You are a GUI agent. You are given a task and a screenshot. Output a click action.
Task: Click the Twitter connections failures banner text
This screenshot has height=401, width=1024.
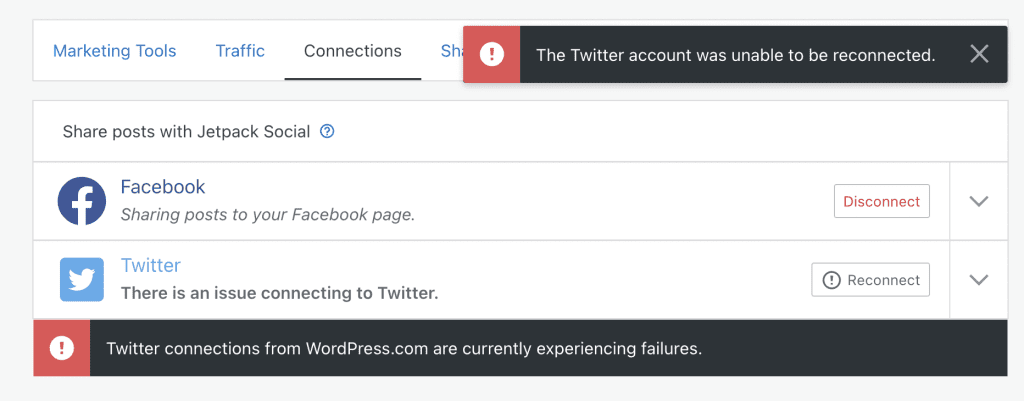click(x=404, y=349)
